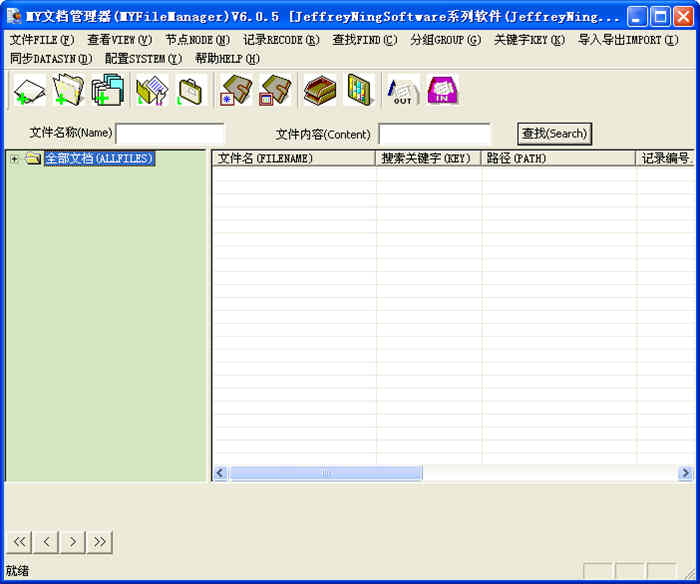
Task: Click the 查找(Search) button
Action: coord(554,133)
